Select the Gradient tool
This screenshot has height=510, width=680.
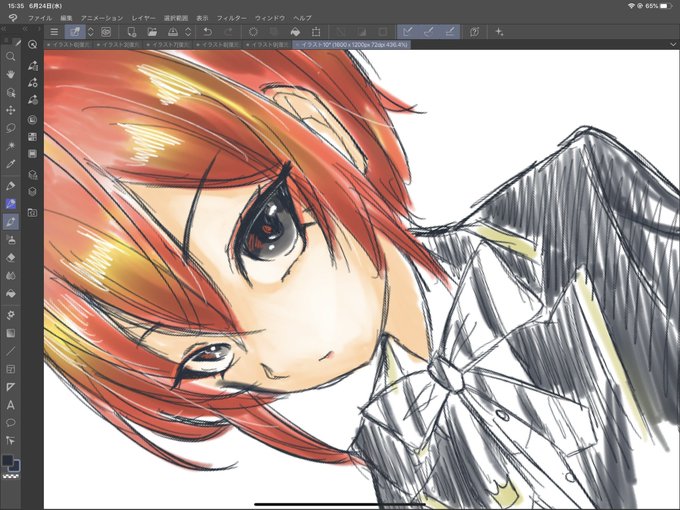[x=10, y=333]
